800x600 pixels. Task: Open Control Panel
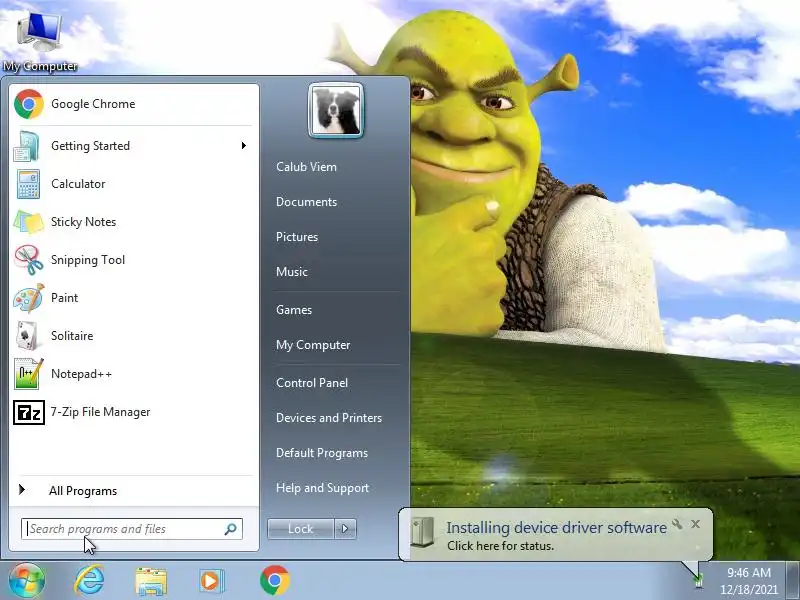(x=312, y=383)
